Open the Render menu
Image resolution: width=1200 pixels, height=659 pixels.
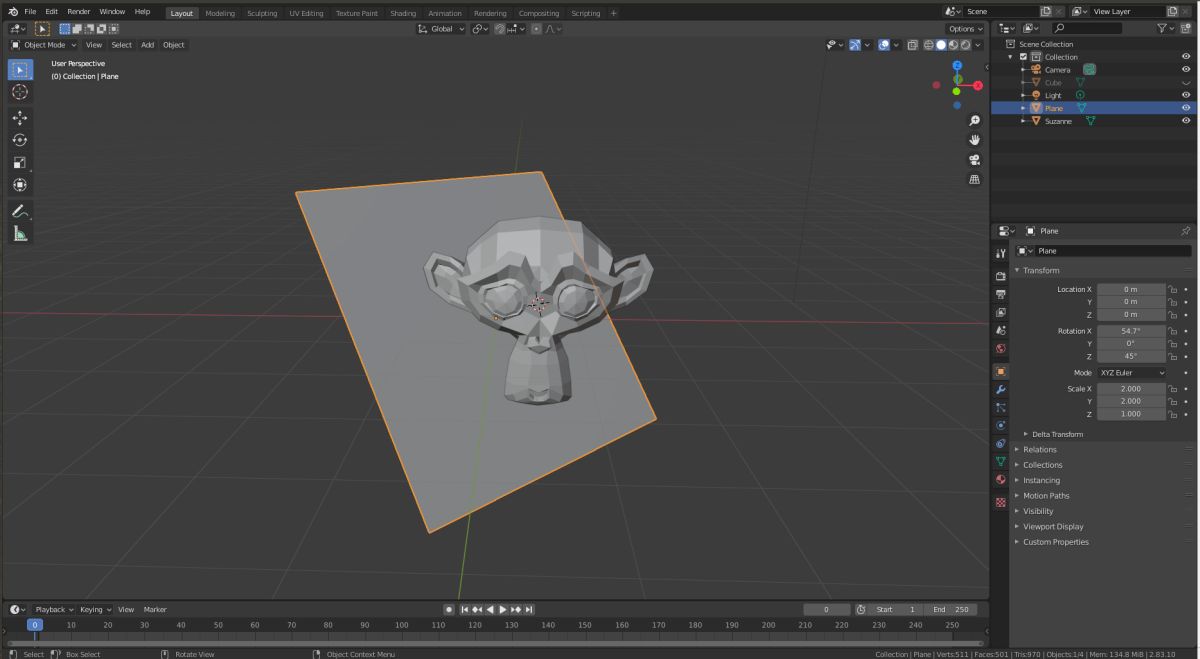pos(79,12)
